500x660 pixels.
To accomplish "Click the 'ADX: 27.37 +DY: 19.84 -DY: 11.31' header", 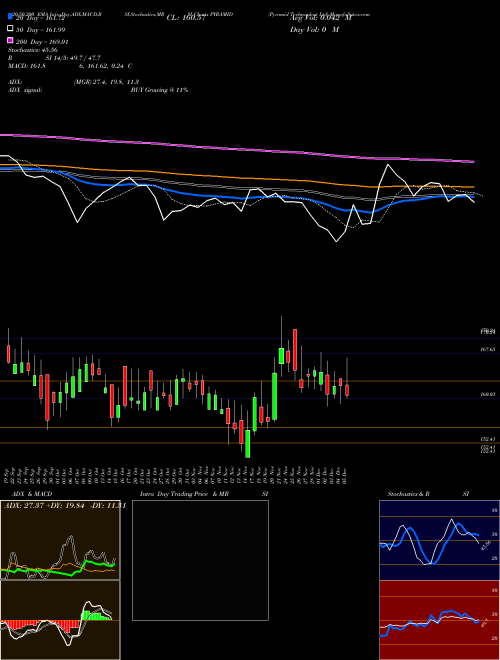I will [65, 506].
